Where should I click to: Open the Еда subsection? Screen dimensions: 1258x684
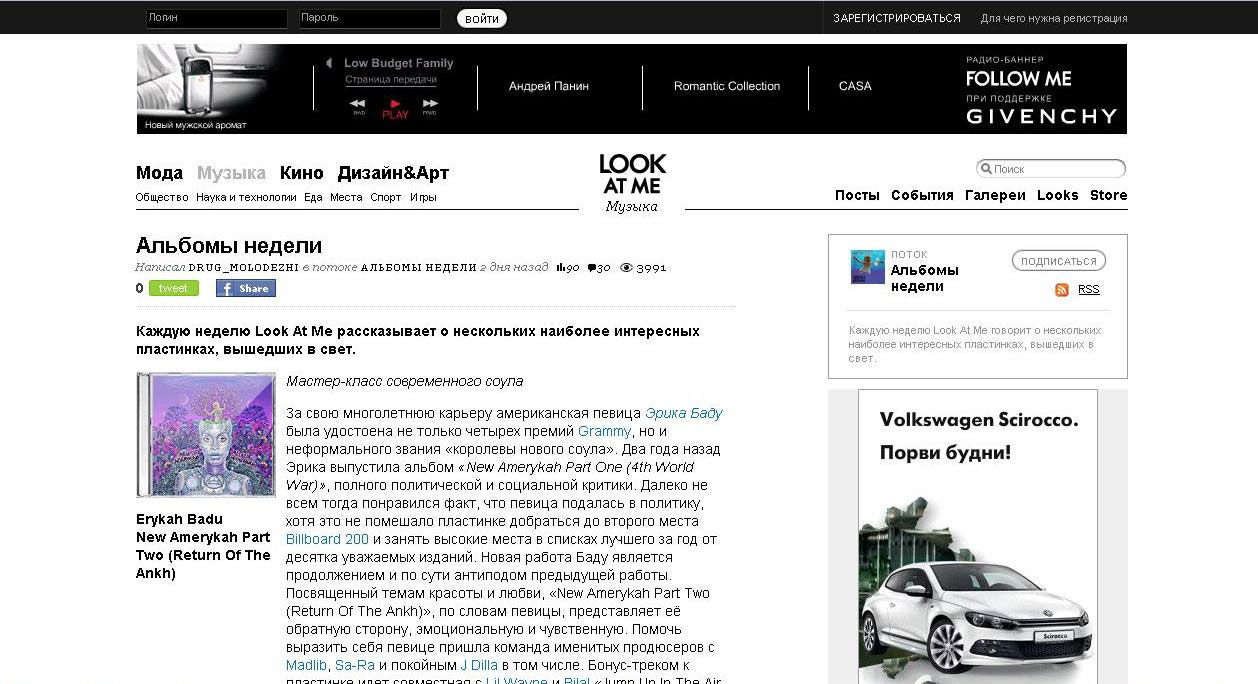[313, 197]
